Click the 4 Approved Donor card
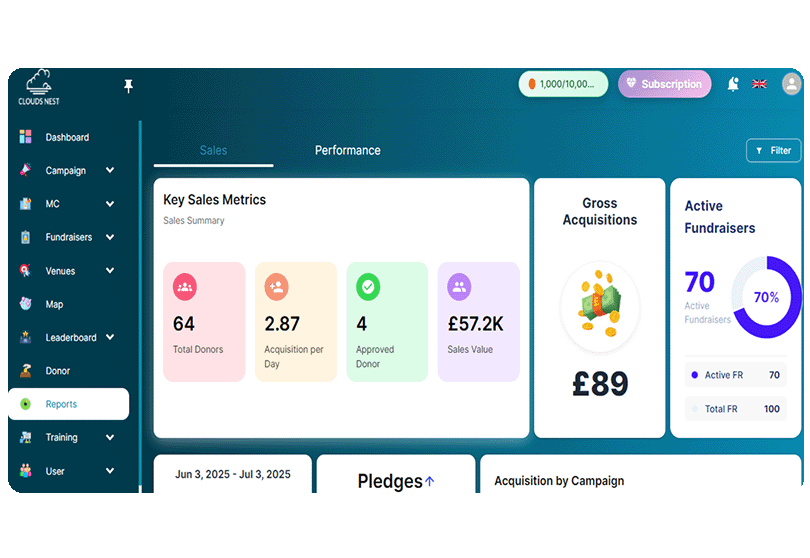Screen dimensions: 810x558 click(387, 322)
